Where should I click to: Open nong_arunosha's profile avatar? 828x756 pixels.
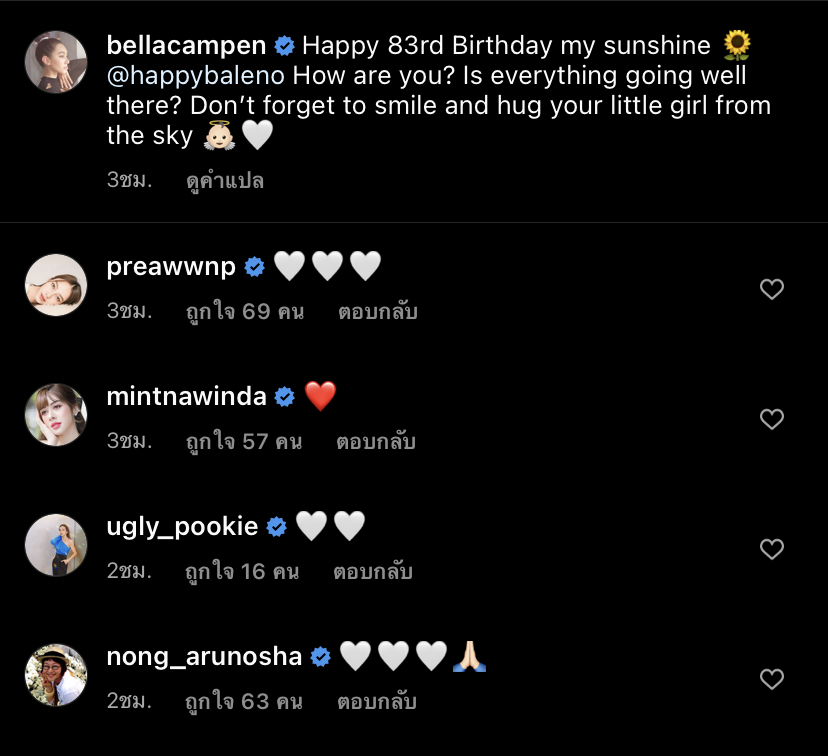(55, 675)
